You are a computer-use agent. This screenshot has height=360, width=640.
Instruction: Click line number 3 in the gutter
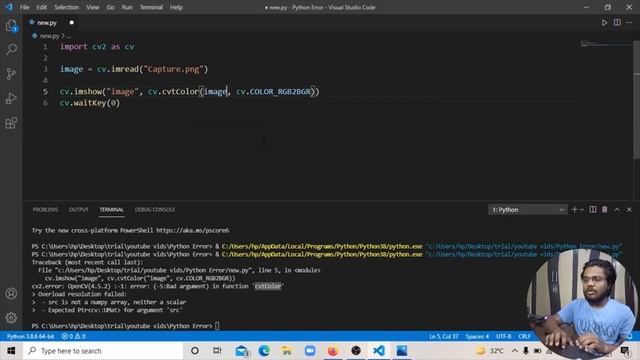pos(45,69)
